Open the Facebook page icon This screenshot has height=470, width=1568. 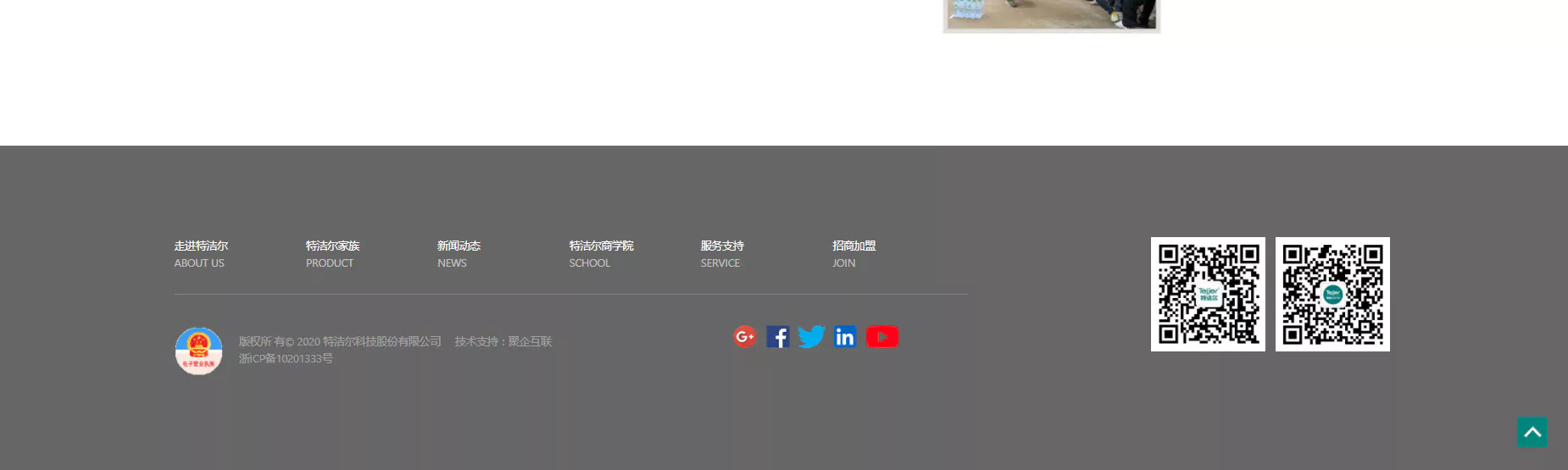pos(778,337)
